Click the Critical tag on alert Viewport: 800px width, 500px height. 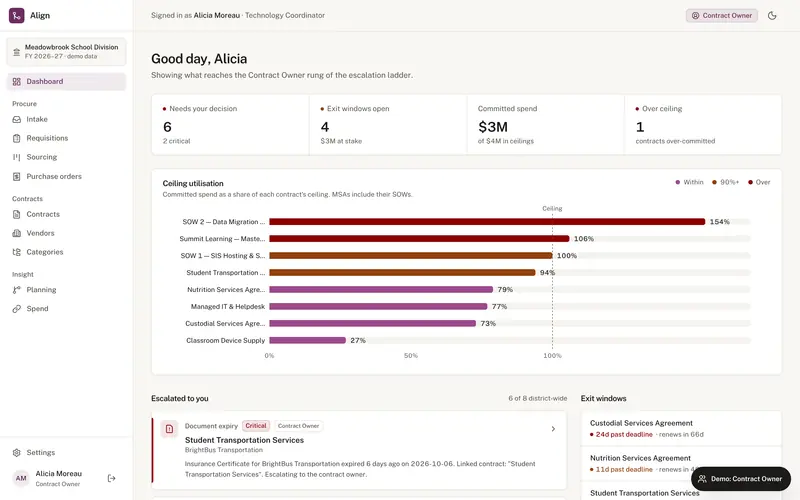click(256, 426)
